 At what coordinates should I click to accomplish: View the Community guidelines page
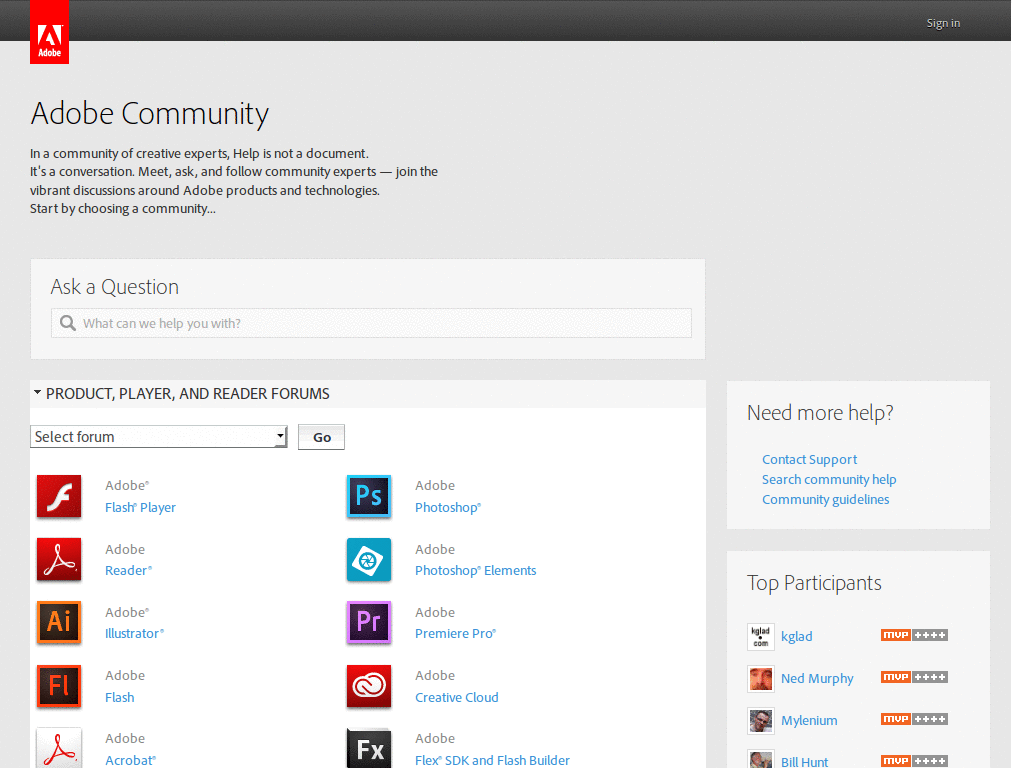tap(825, 499)
